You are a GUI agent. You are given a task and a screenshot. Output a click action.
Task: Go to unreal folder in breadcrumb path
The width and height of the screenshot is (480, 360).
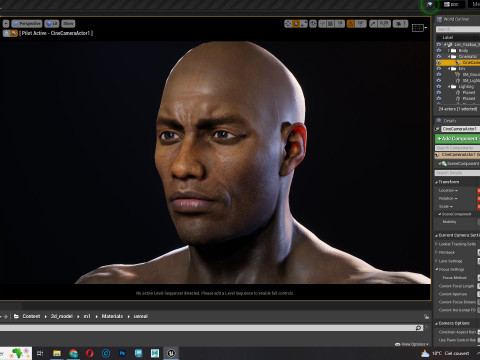141,316
